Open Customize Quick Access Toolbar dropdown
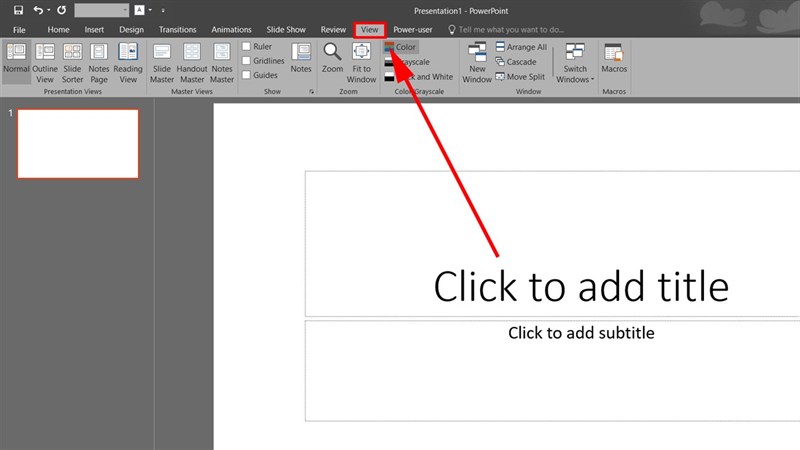Screen dimensions: 800x450 point(163,10)
